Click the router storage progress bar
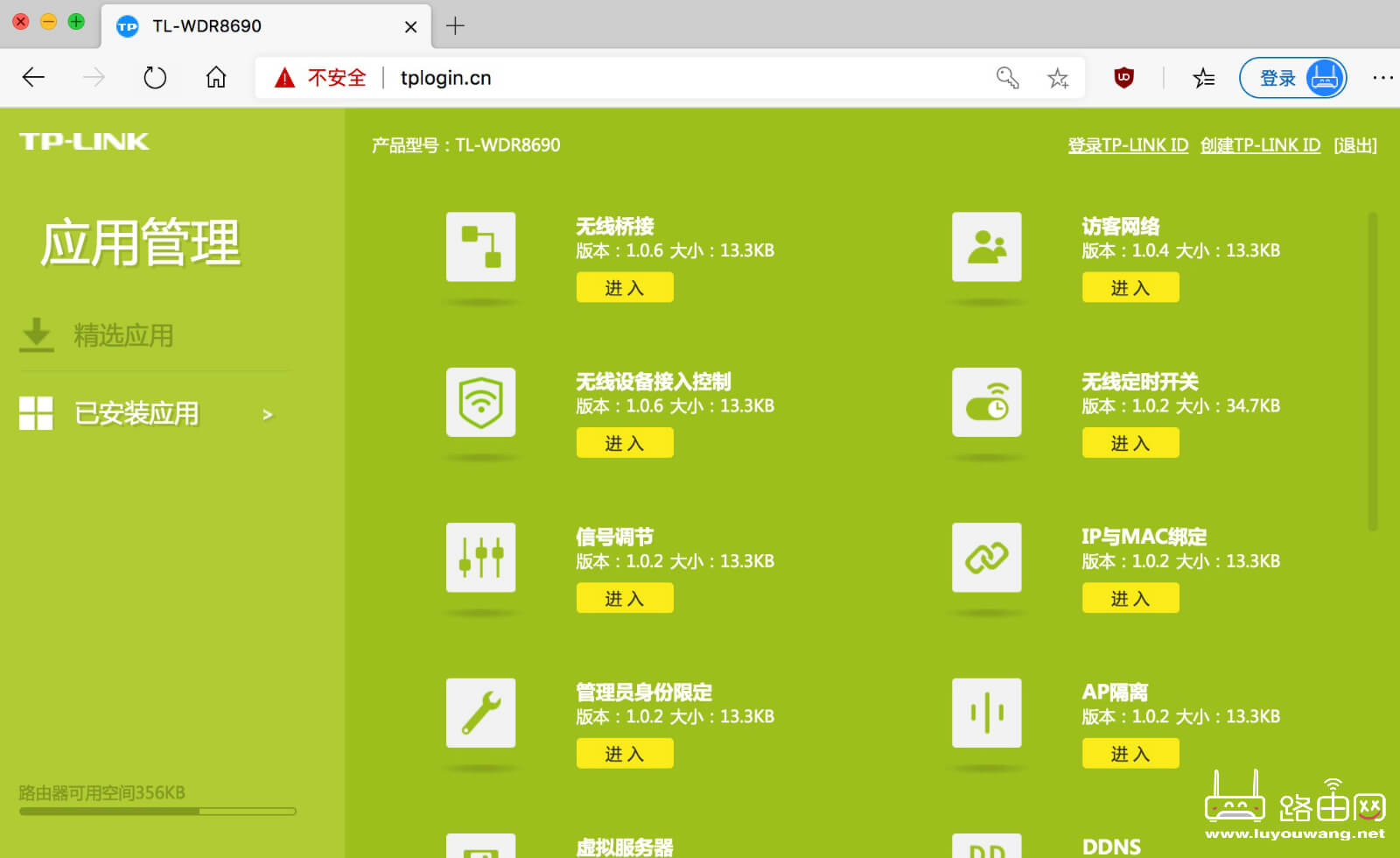Image resolution: width=1400 pixels, height=858 pixels. click(156, 810)
